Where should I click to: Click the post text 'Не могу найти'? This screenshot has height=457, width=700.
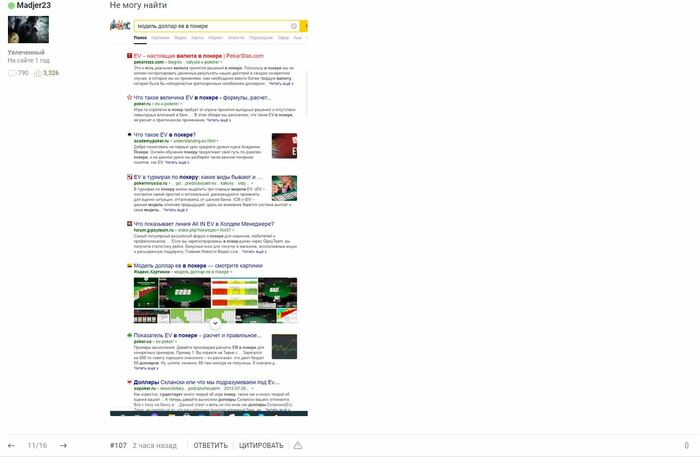[x=138, y=5]
